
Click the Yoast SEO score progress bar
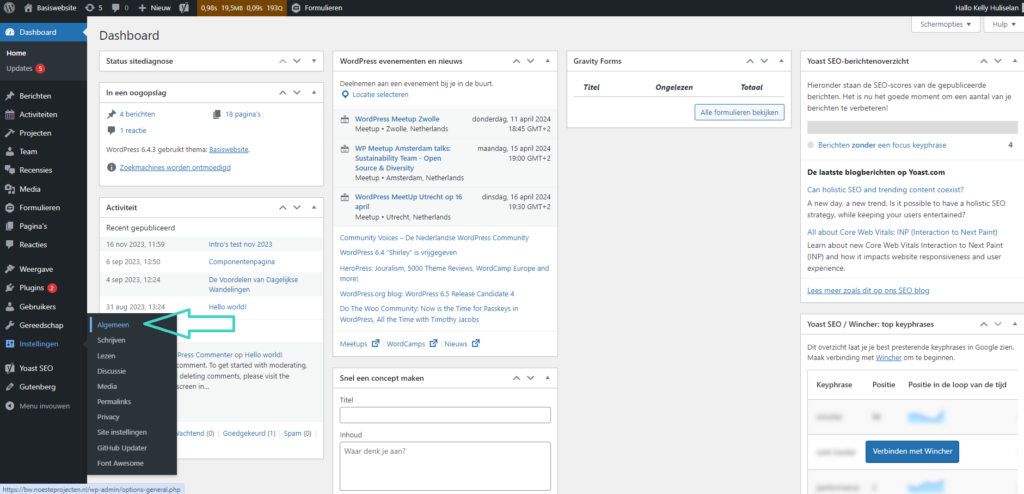[x=912, y=127]
